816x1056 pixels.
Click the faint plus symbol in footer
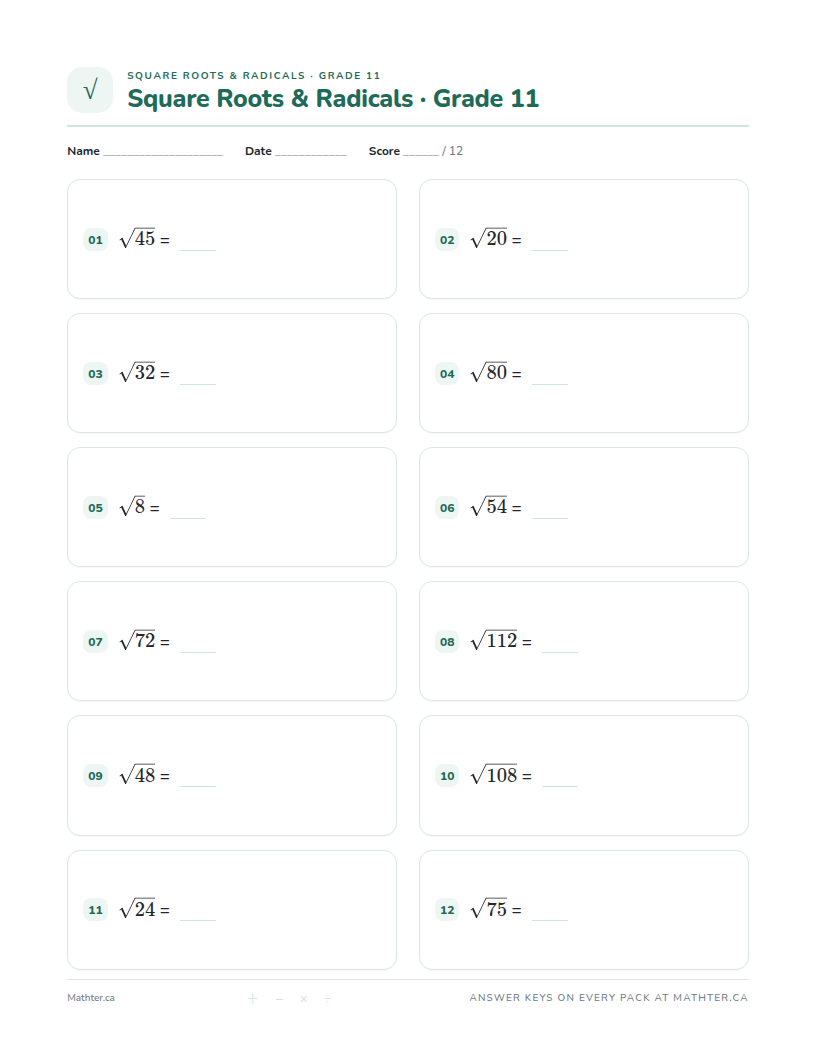pos(252,998)
